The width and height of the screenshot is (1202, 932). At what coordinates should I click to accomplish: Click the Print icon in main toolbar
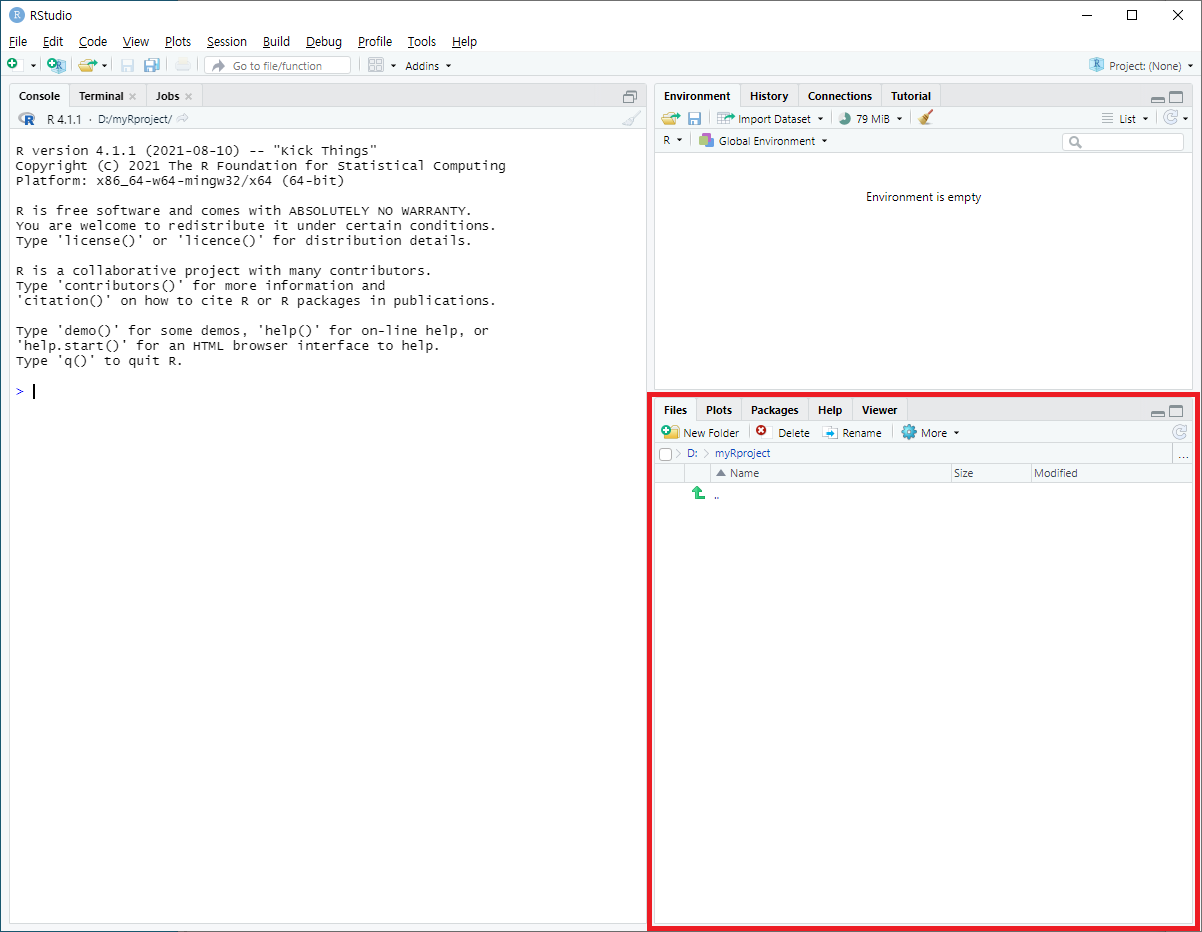182,65
